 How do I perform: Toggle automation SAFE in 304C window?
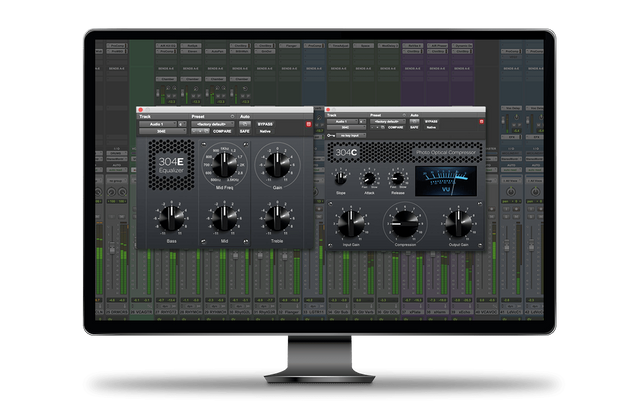(x=414, y=128)
